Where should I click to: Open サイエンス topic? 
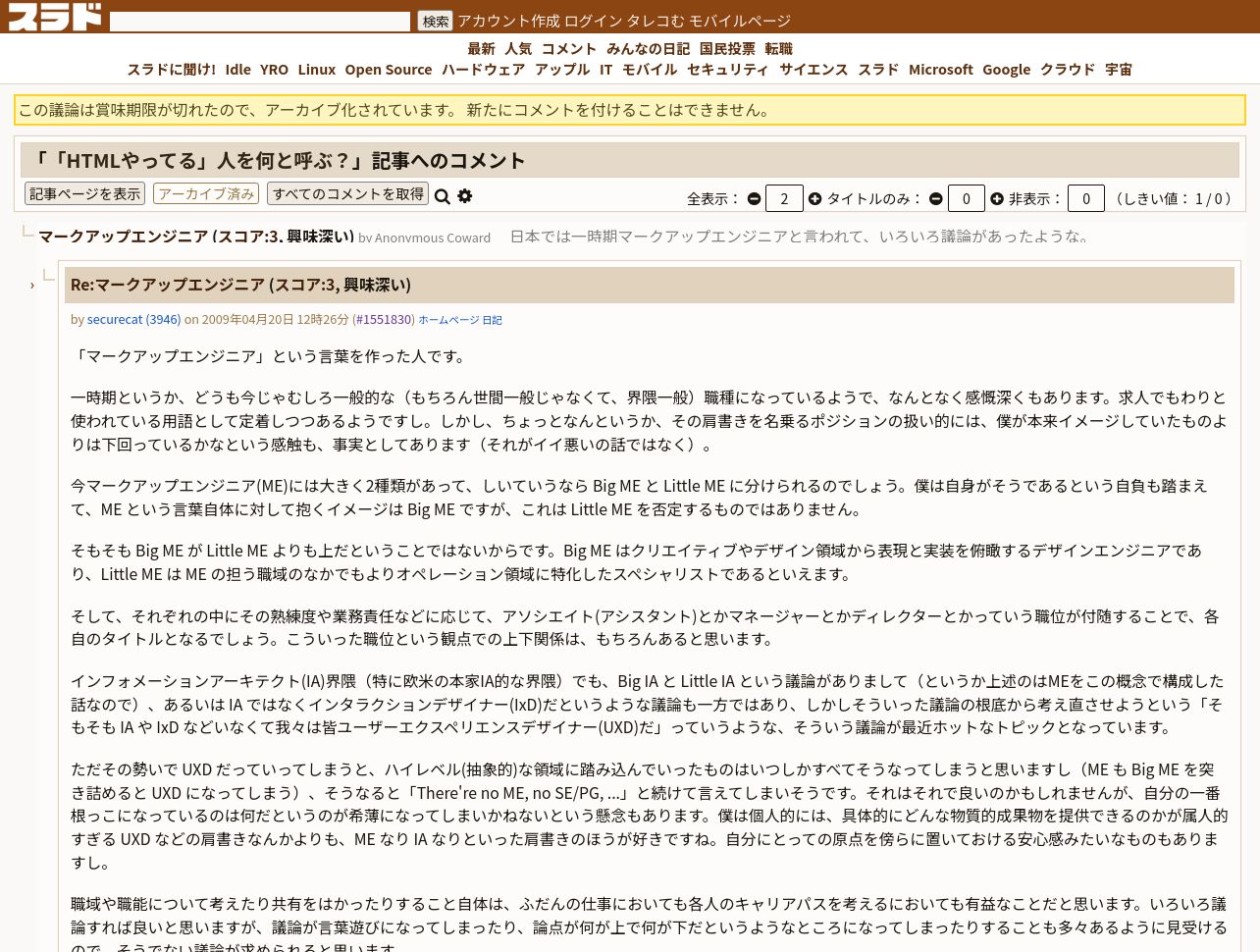pos(814,69)
